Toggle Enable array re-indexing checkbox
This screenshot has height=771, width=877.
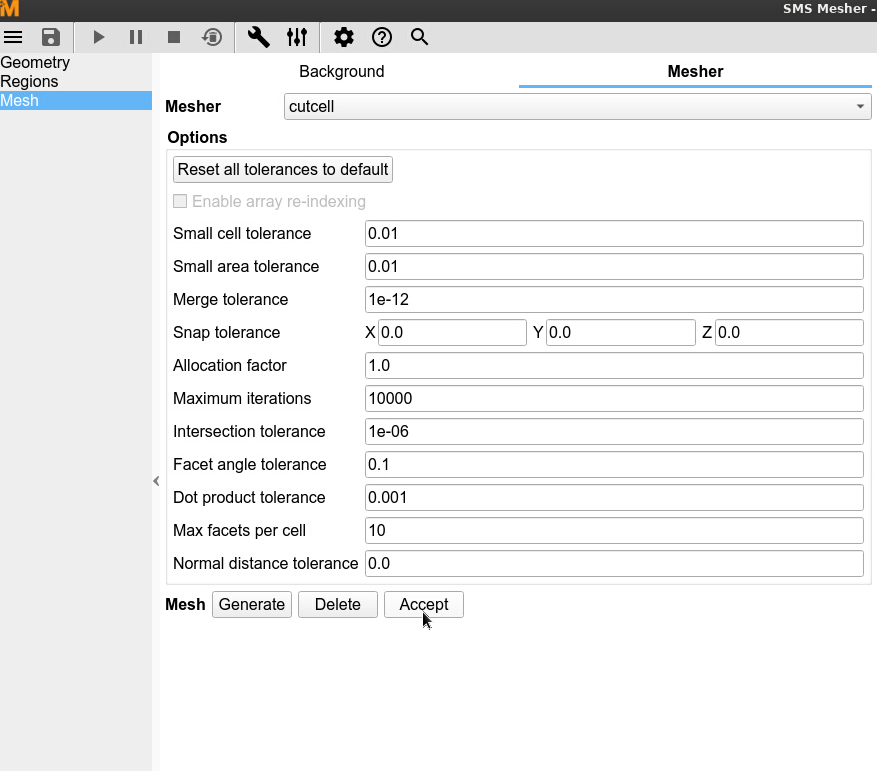[x=181, y=202]
